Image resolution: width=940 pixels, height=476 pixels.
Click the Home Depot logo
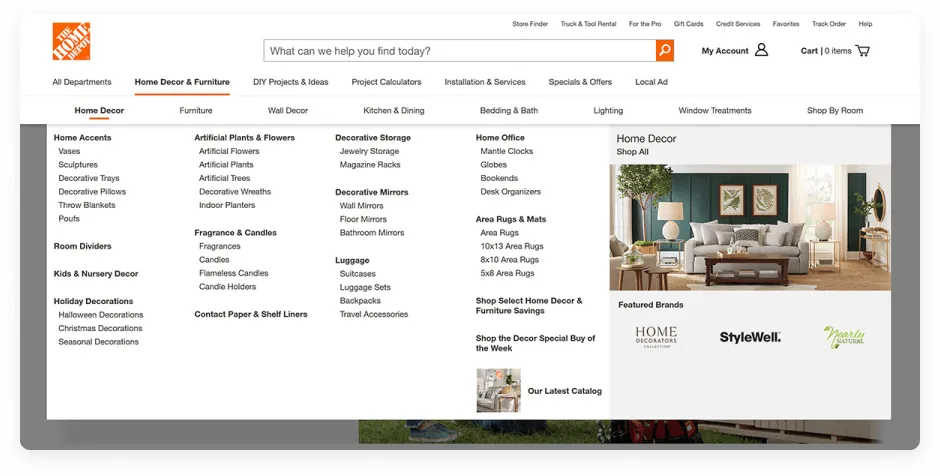pos(71,42)
